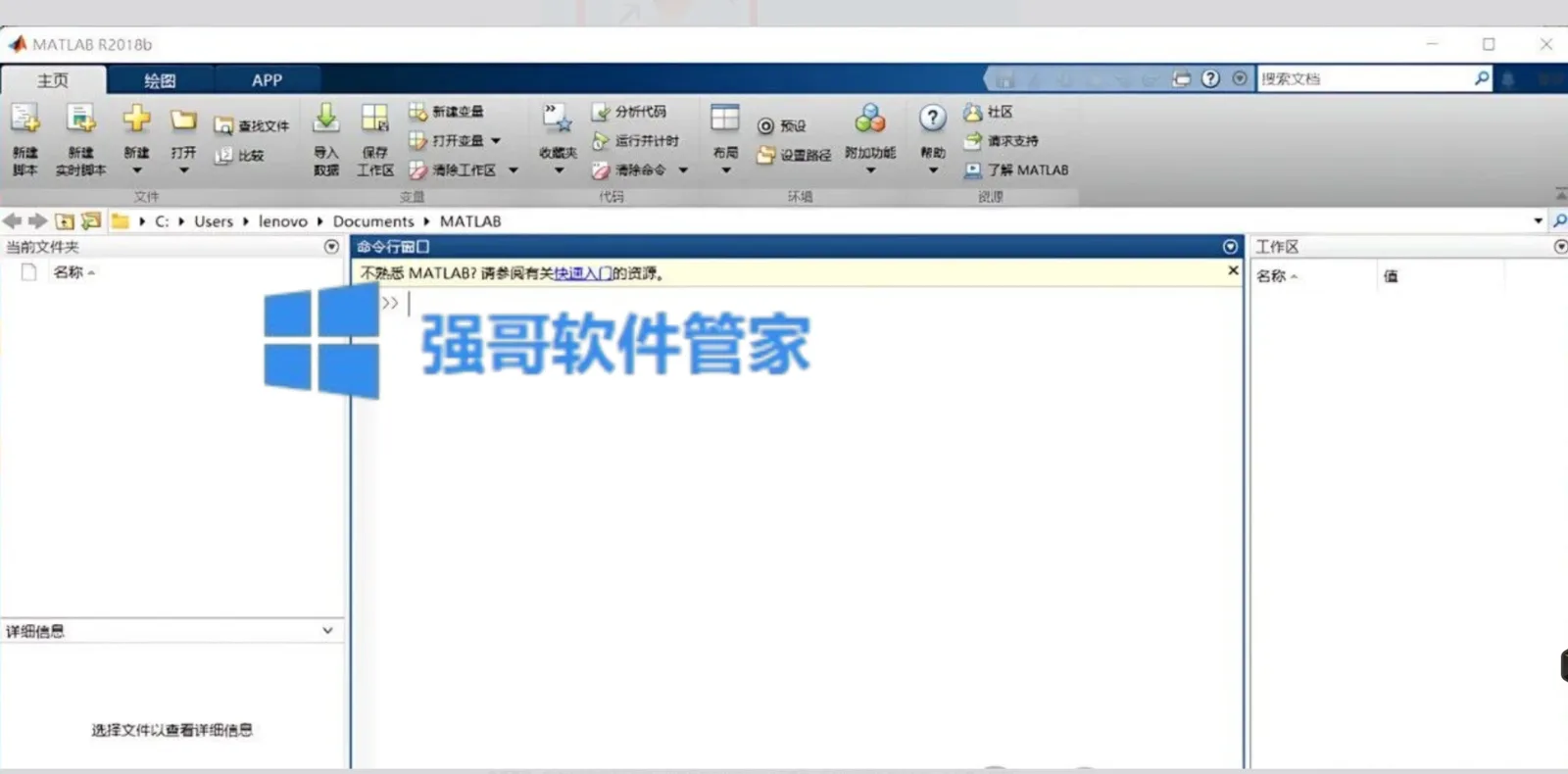Image resolution: width=1568 pixels, height=774 pixels.
Task: Click the MATLAB path segment
Action: tap(470, 221)
